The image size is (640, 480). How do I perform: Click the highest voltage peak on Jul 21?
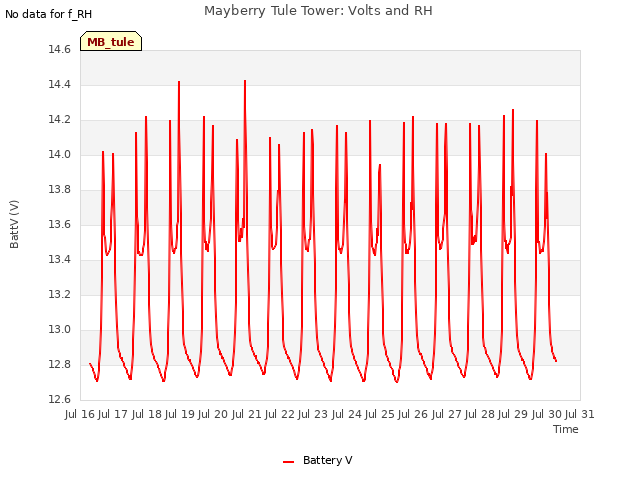click(245, 81)
